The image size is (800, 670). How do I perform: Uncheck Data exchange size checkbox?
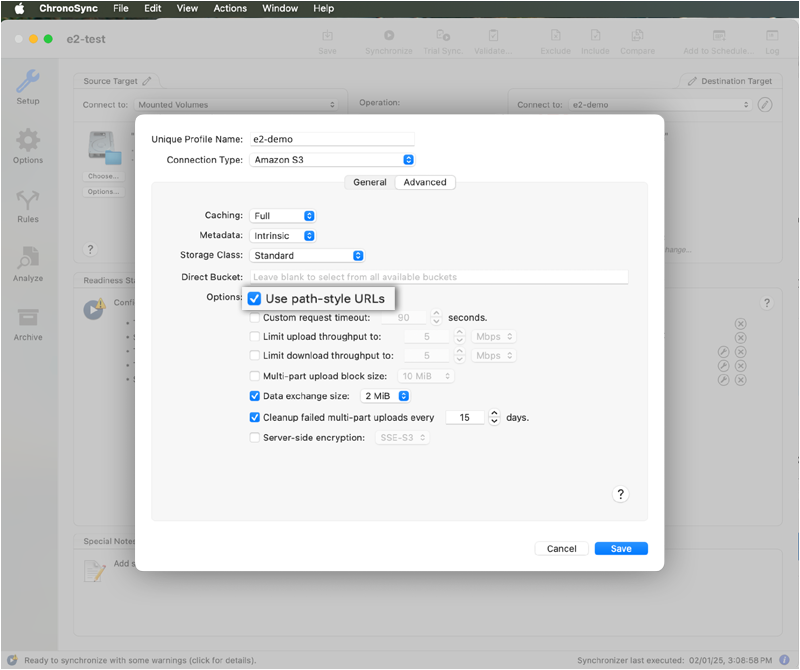click(x=255, y=396)
